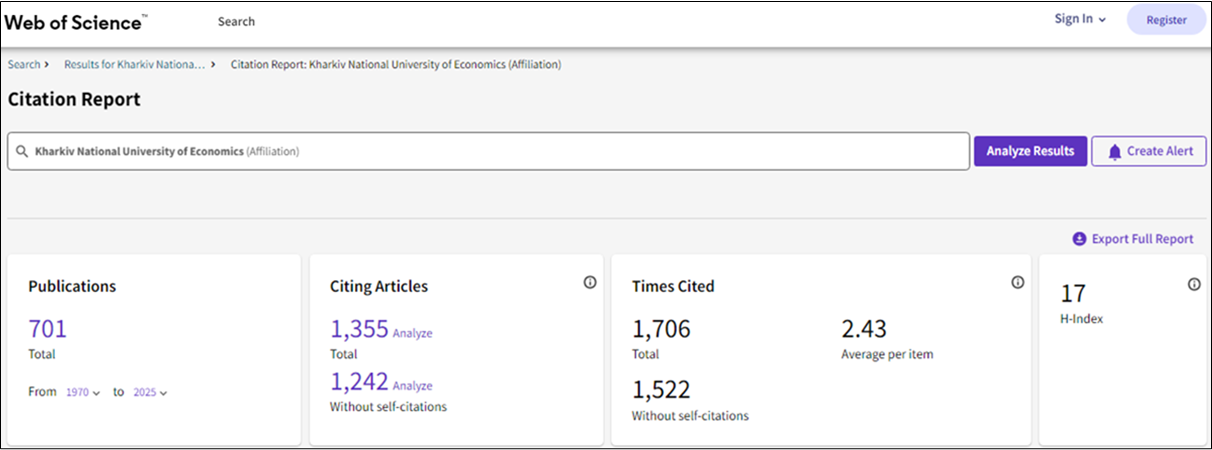This screenshot has width=1212, height=450.
Task: Click Analyze next to 1,355 total
Action: coord(413,334)
